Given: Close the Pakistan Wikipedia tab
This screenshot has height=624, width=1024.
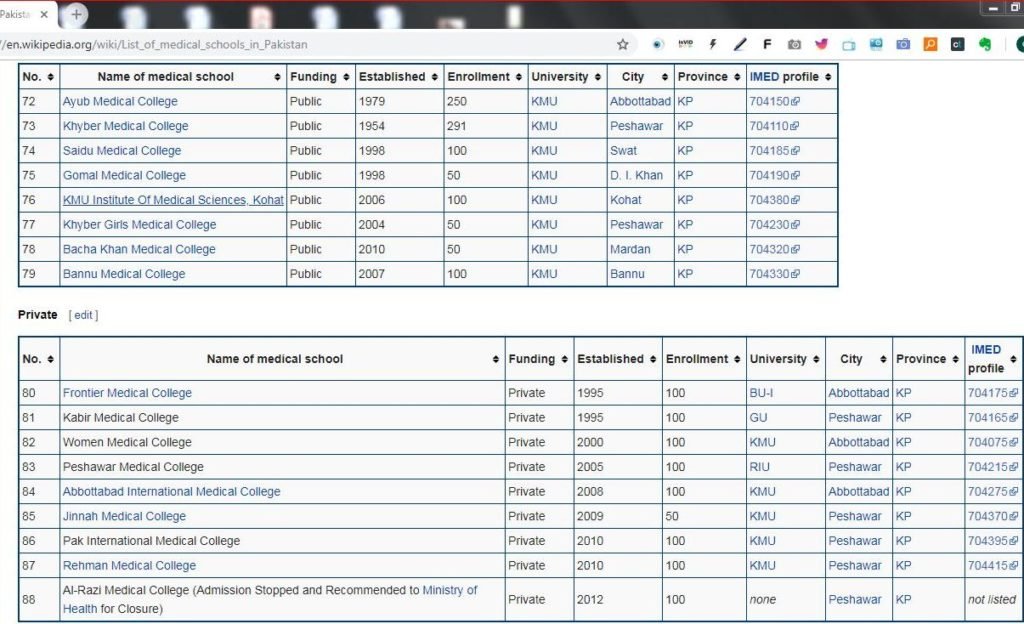Looking at the screenshot, I should point(44,14).
